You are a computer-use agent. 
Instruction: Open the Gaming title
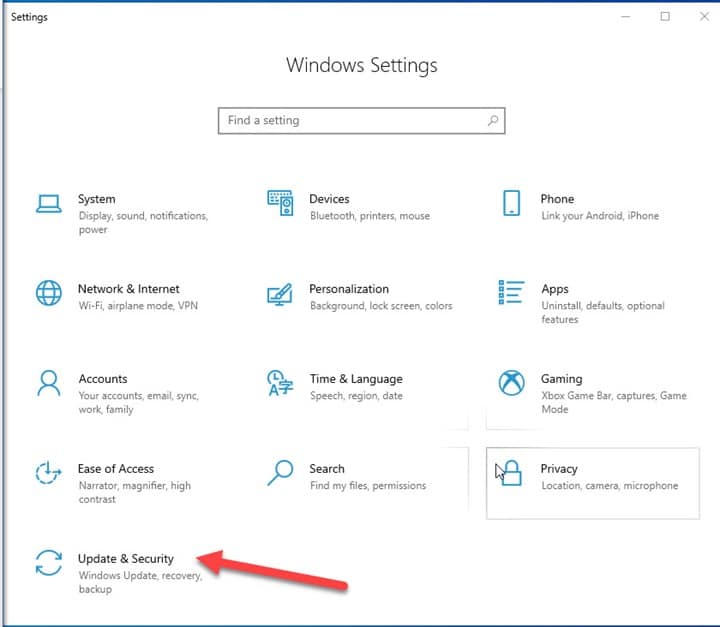pyautogui.click(x=561, y=379)
